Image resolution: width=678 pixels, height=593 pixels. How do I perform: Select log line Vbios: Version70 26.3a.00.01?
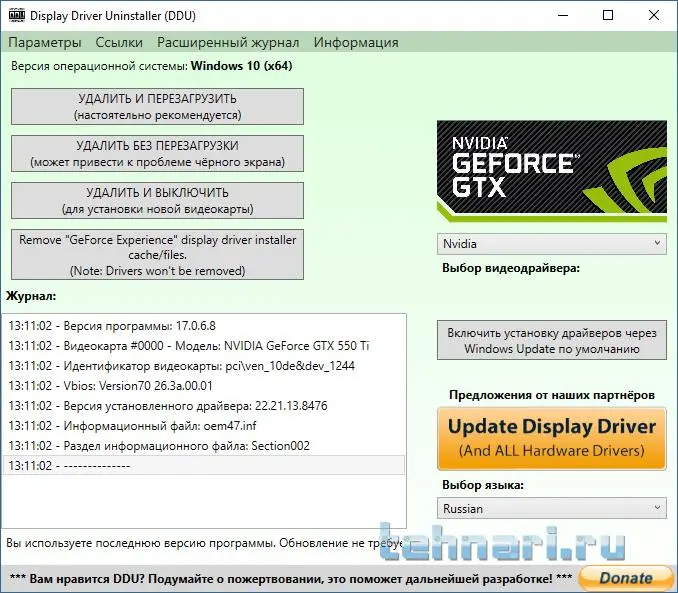[204, 386]
